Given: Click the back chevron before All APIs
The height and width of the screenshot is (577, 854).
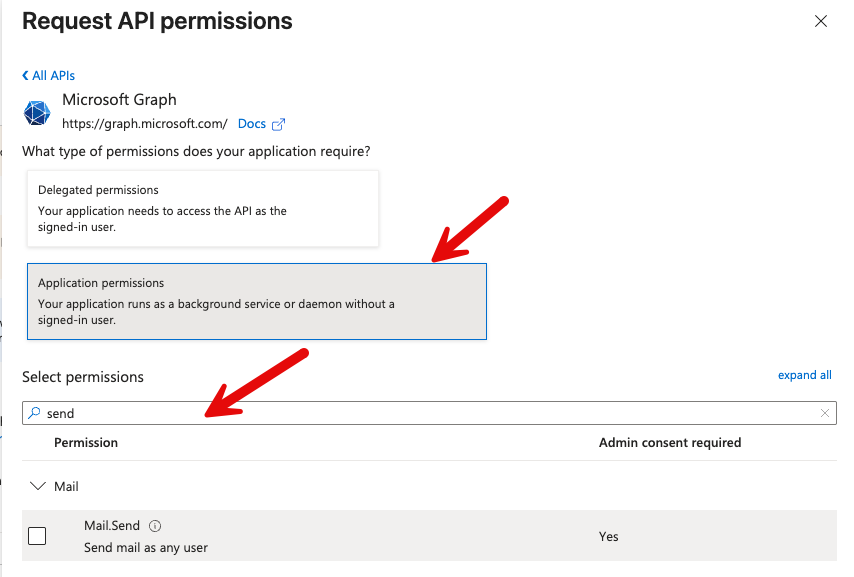Looking at the screenshot, I should (x=26, y=75).
